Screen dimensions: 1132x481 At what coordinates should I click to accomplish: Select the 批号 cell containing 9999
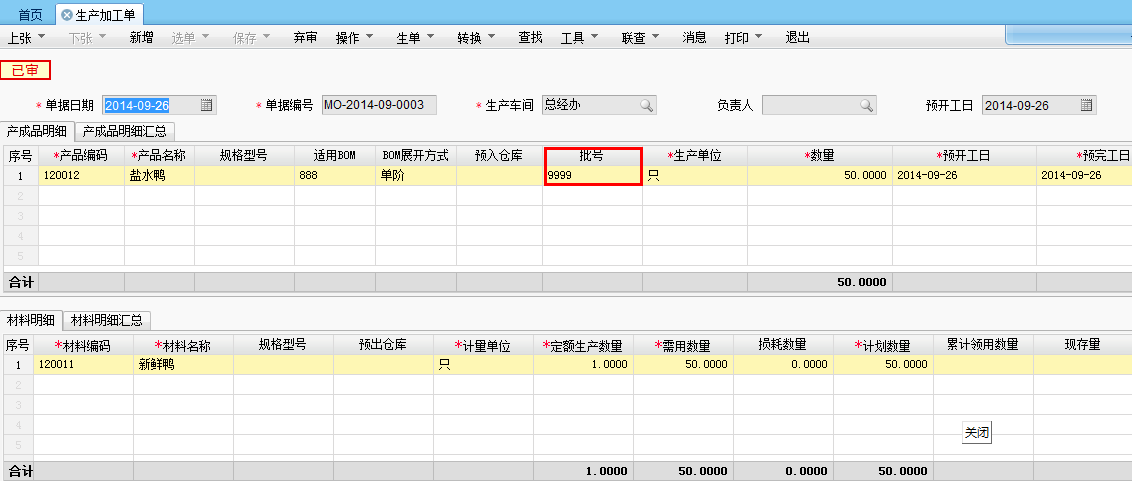tap(592, 175)
